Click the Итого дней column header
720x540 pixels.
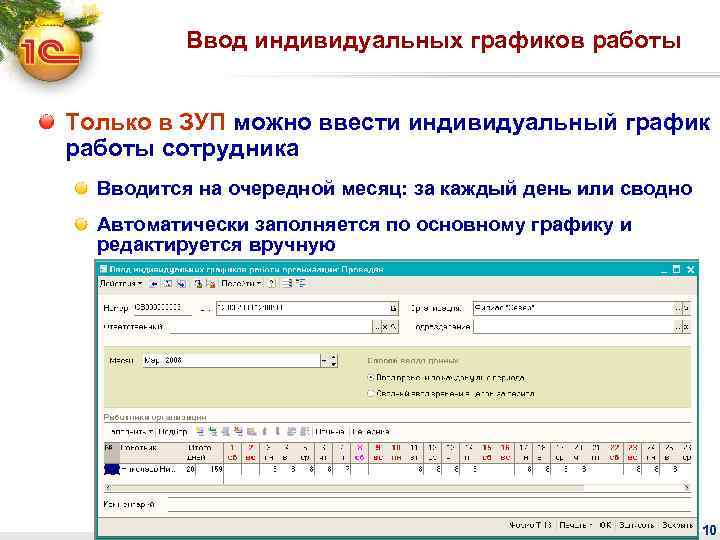(x=204, y=452)
